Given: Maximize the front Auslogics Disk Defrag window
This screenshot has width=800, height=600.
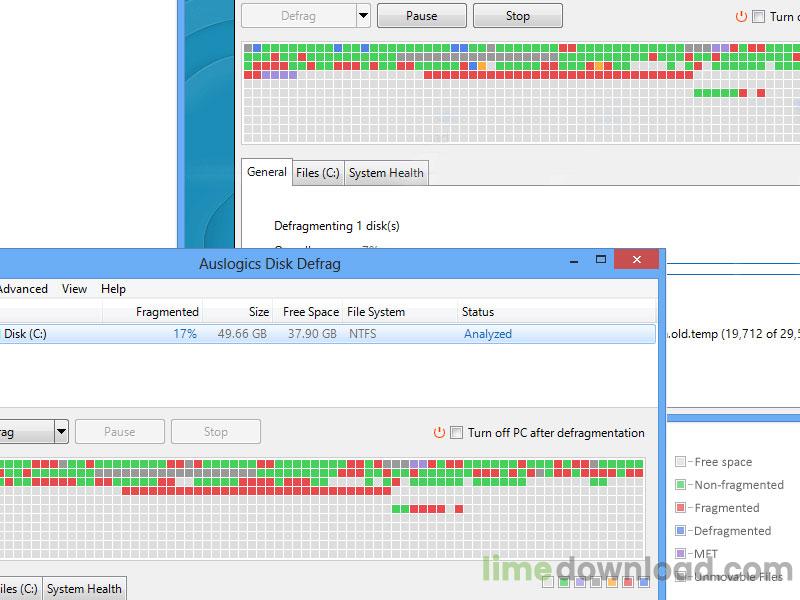Looking at the screenshot, I should pos(601,259).
